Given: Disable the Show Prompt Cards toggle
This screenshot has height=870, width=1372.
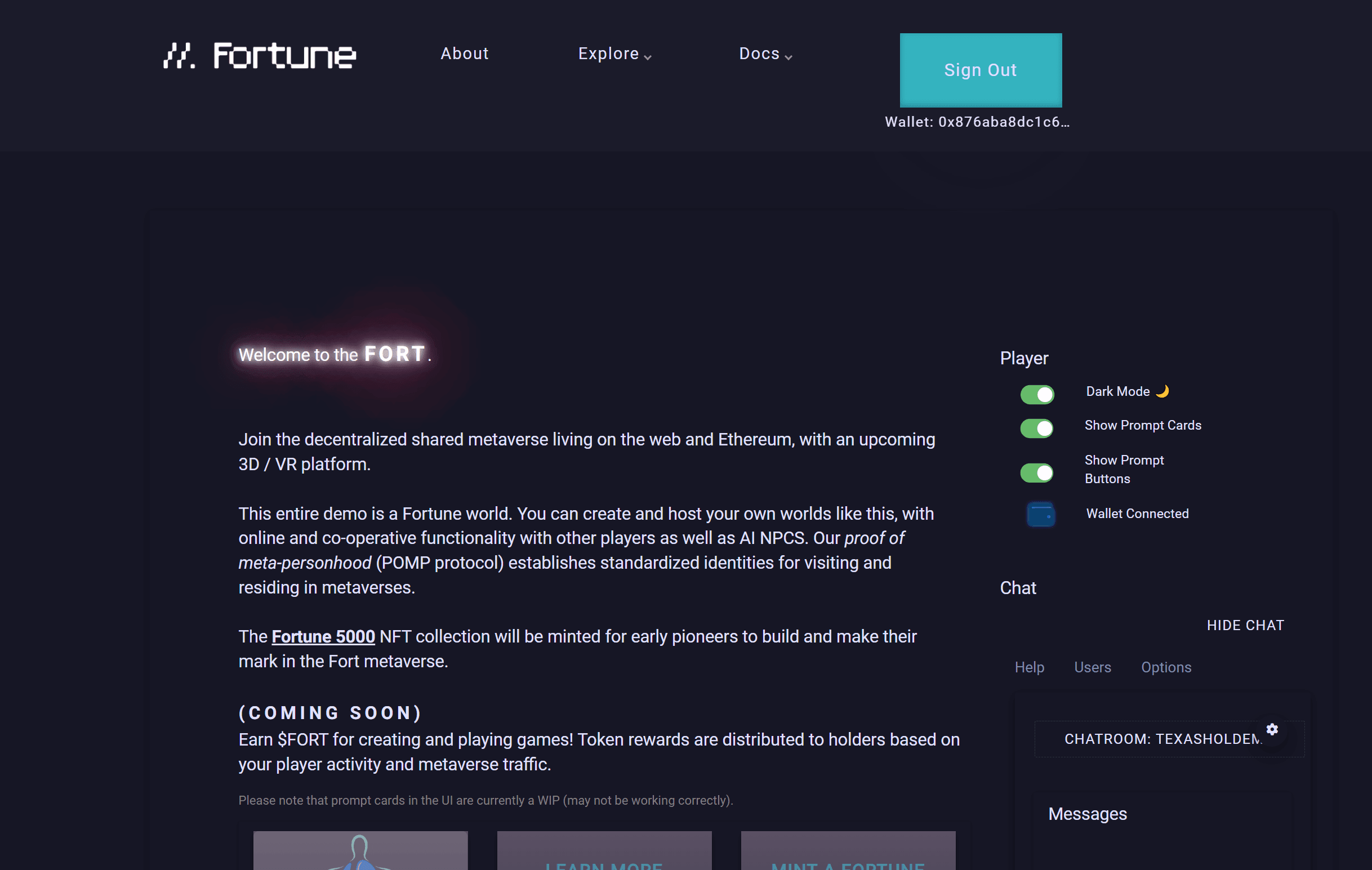Looking at the screenshot, I should click(1036, 428).
